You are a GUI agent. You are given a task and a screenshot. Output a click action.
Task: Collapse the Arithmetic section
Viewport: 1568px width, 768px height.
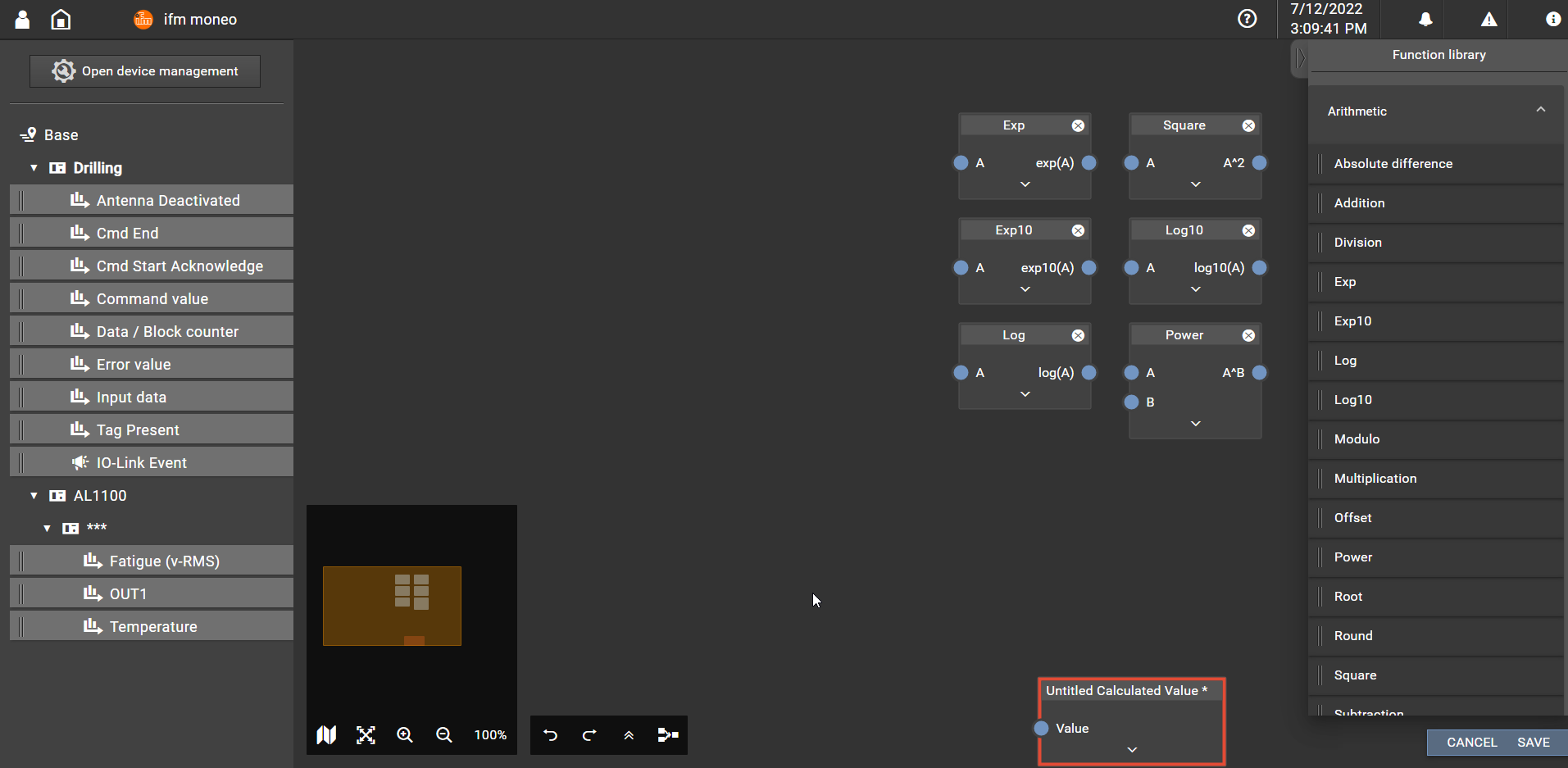coord(1540,111)
